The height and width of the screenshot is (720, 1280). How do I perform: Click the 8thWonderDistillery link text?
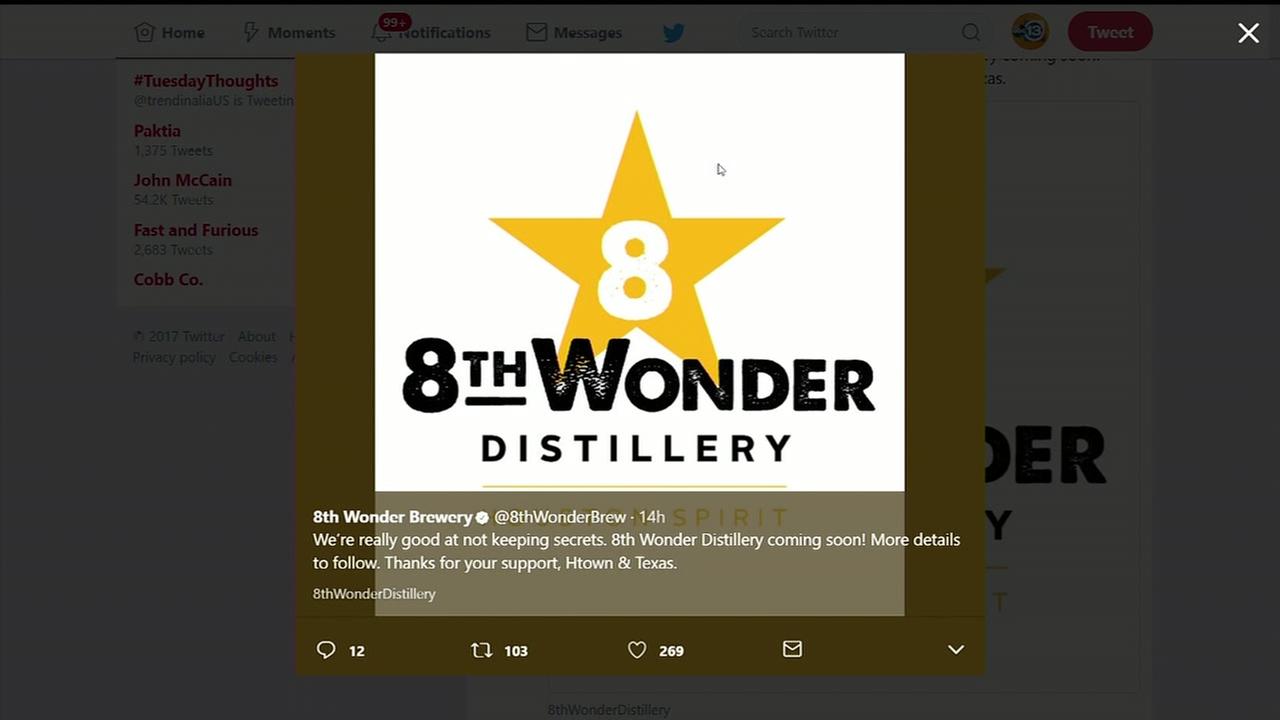coord(374,594)
